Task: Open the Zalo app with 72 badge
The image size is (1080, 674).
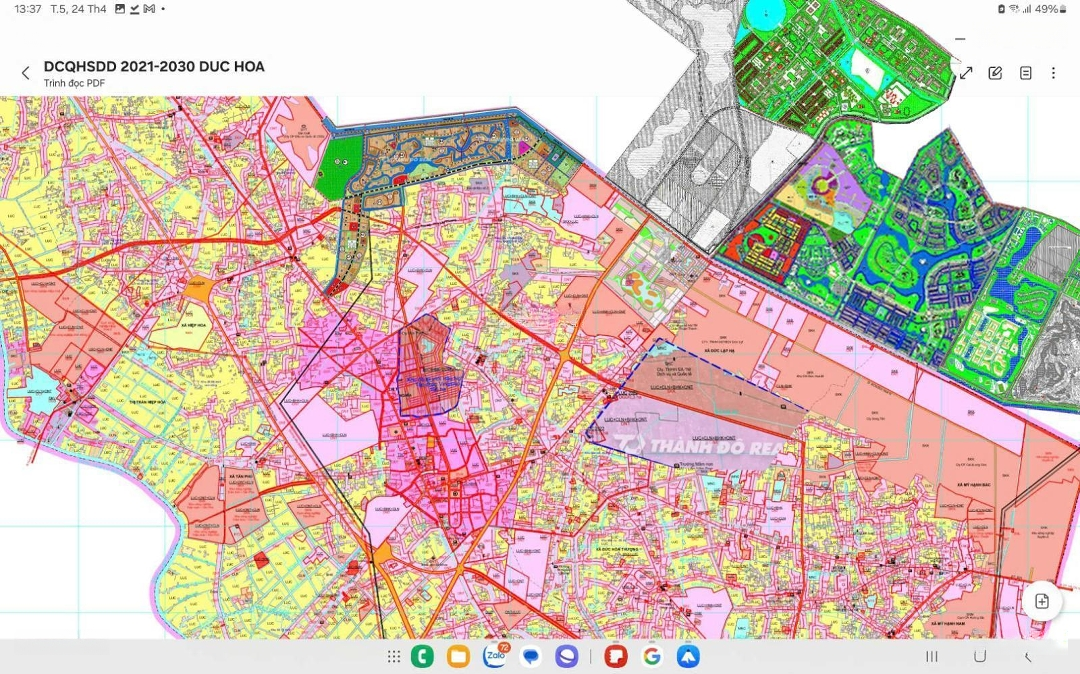Action: [x=494, y=657]
